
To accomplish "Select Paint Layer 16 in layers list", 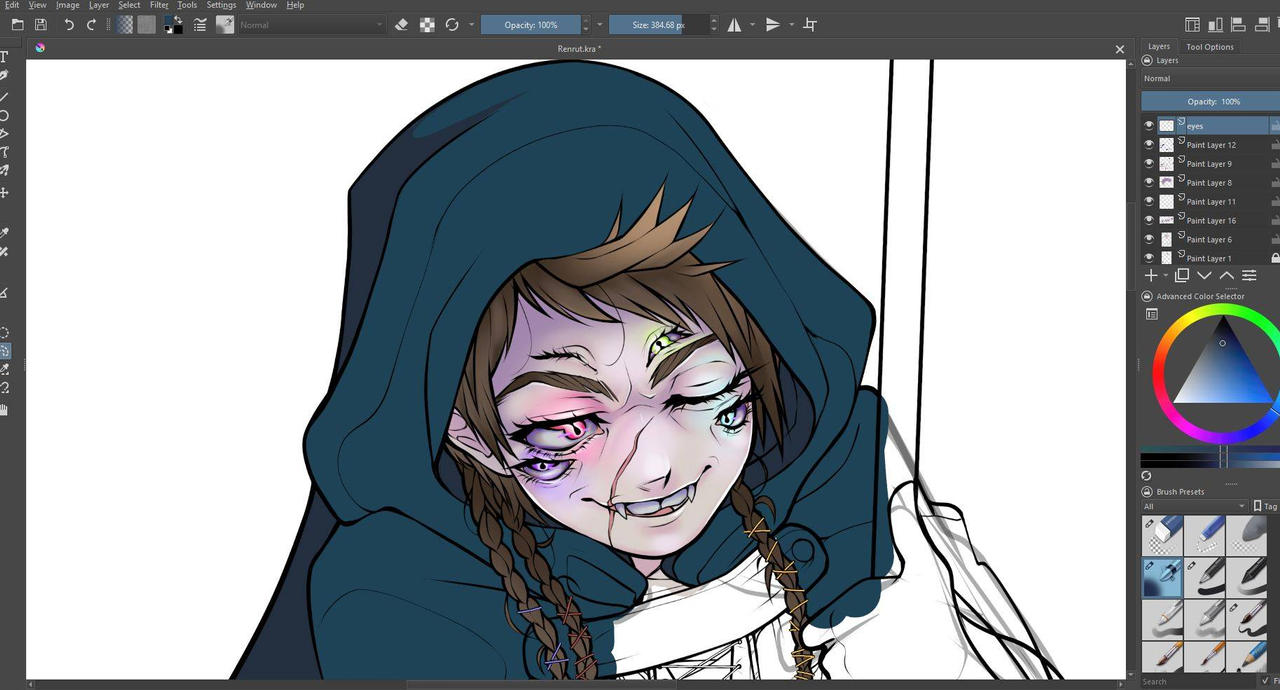I will 1211,220.
